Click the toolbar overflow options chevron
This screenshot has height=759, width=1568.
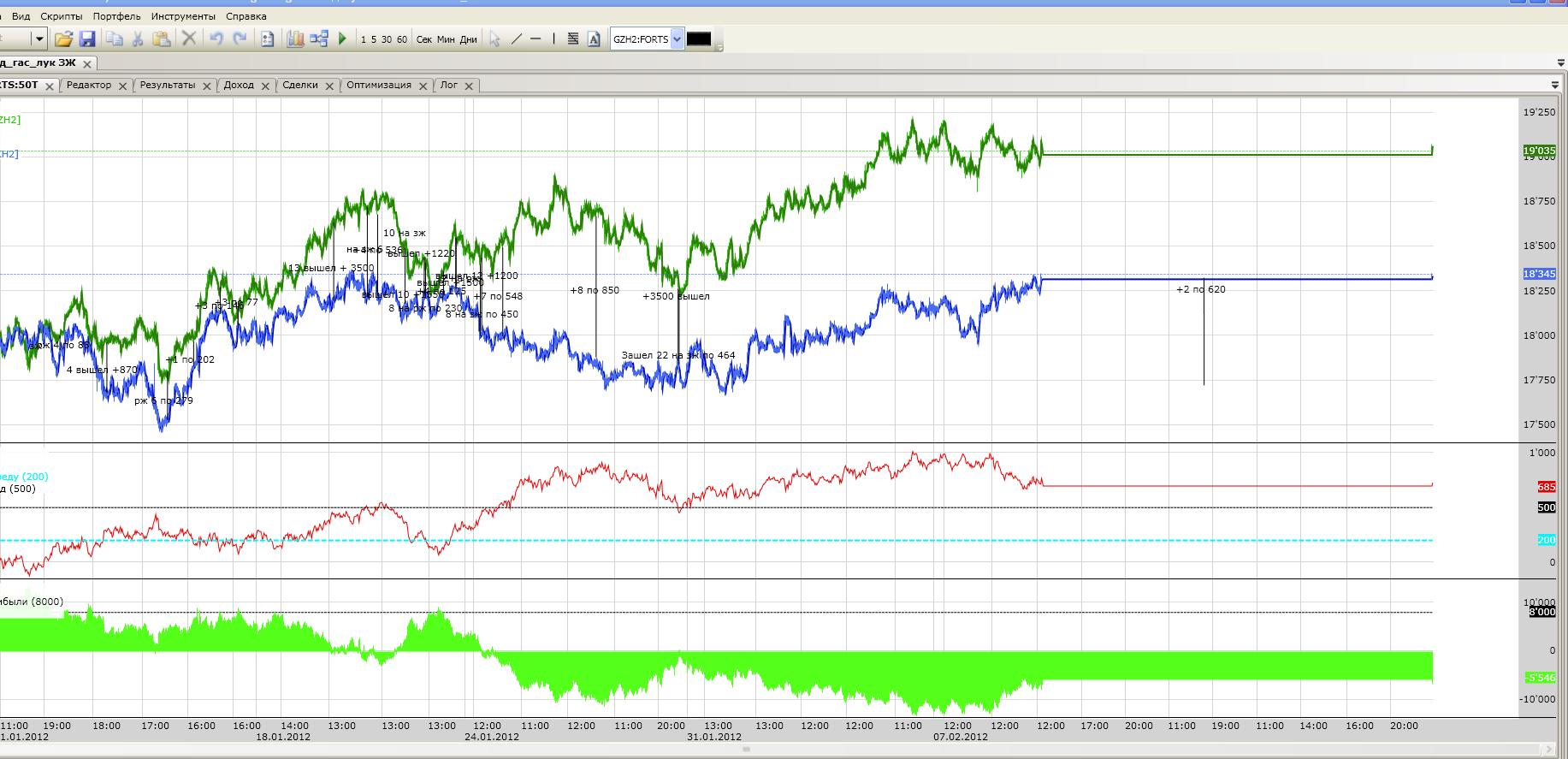pyautogui.click(x=719, y=47)
